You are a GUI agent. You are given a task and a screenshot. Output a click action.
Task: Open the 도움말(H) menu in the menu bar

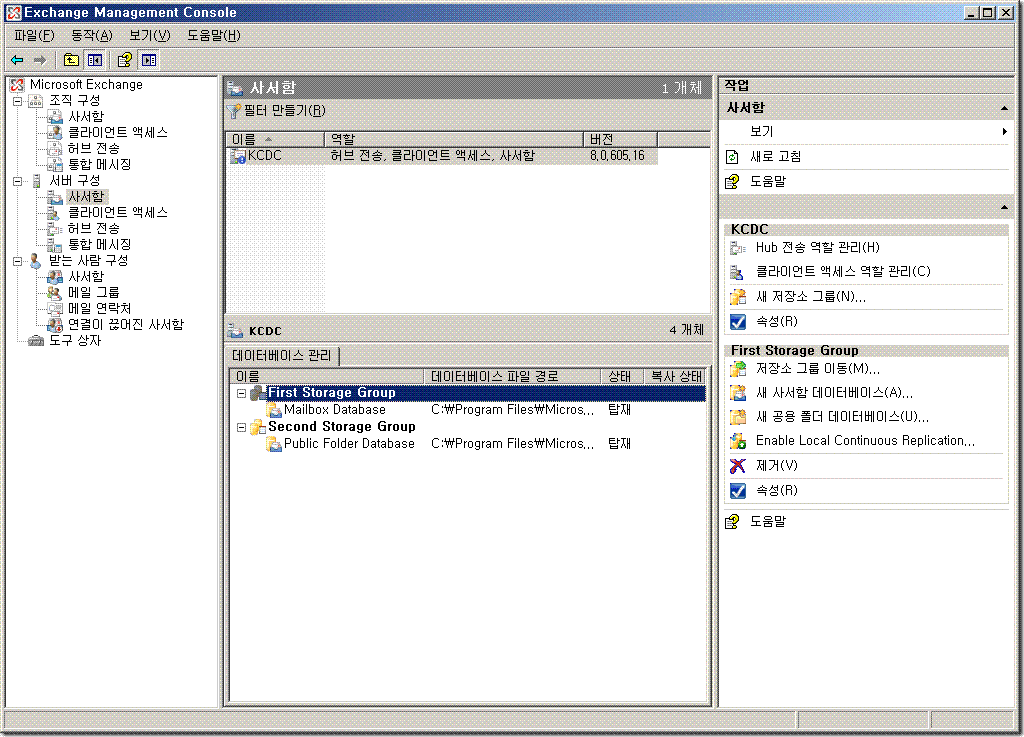[x=214, y=35]
